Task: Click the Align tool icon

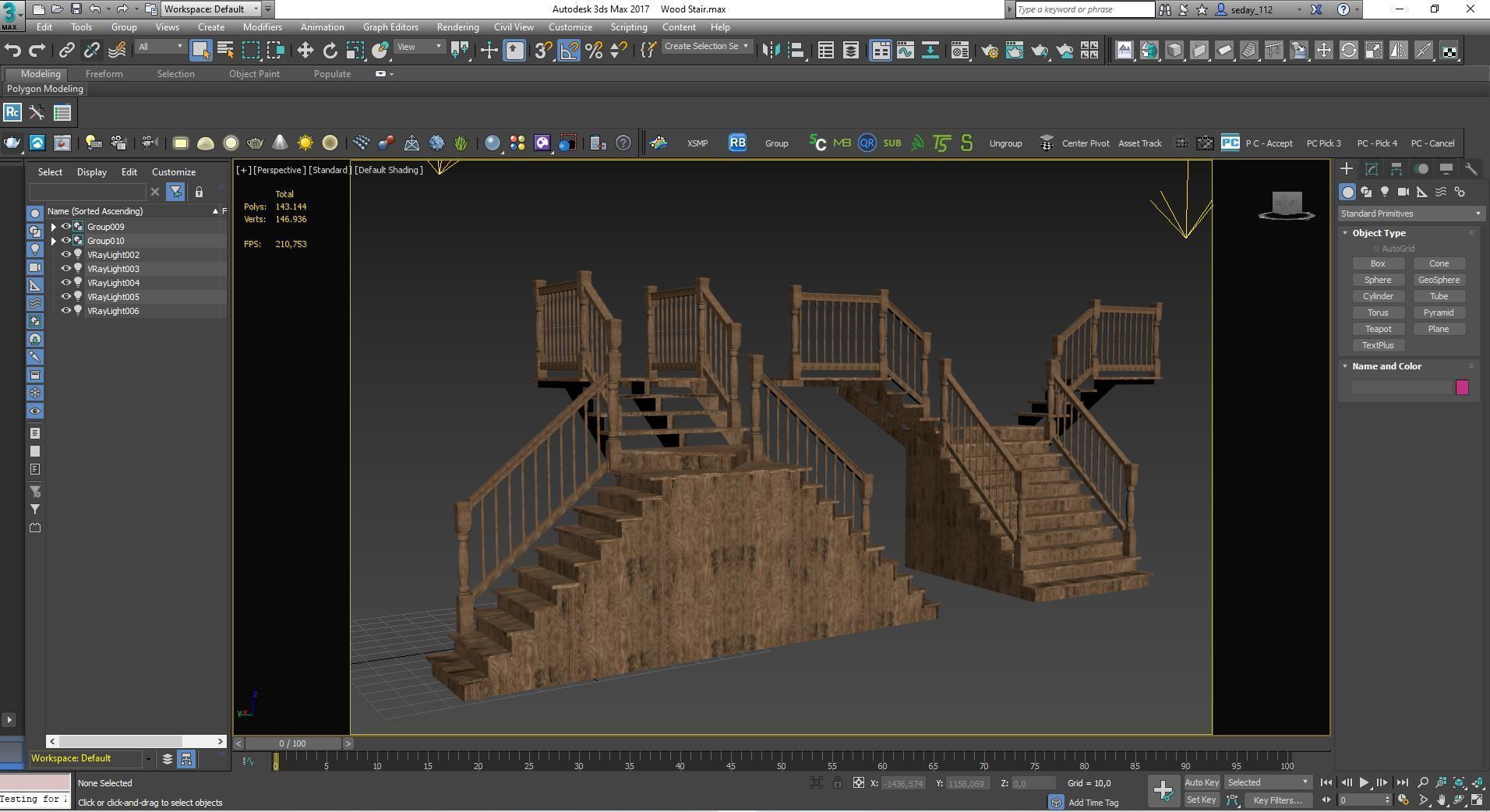Action: (796, 51)
